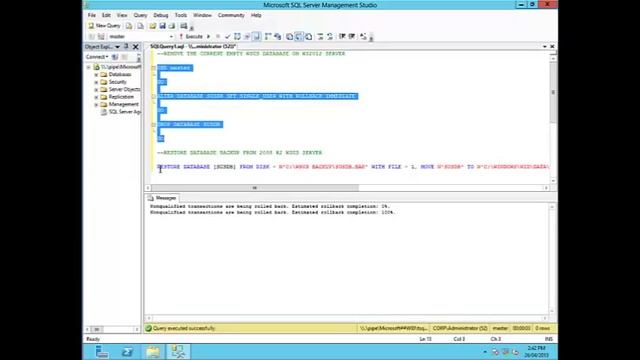The height and width of the screenshot is (360, 640).
Task: Click the Cancel Executing Query icon
Action: (x=218, y=36)
